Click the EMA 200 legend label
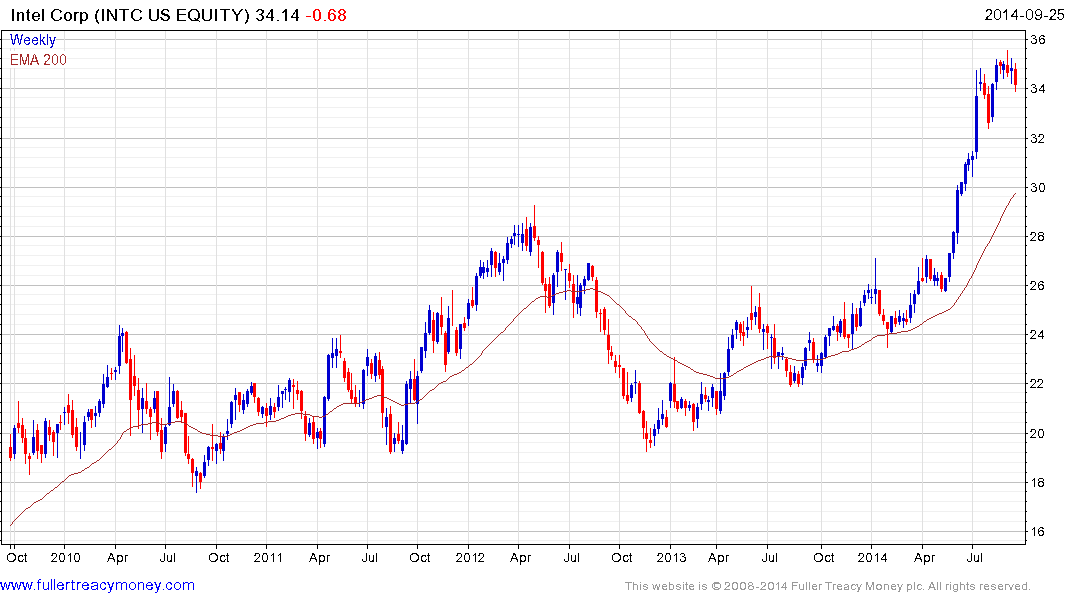The image size is (1075, 600). click(x=38, y=60)
